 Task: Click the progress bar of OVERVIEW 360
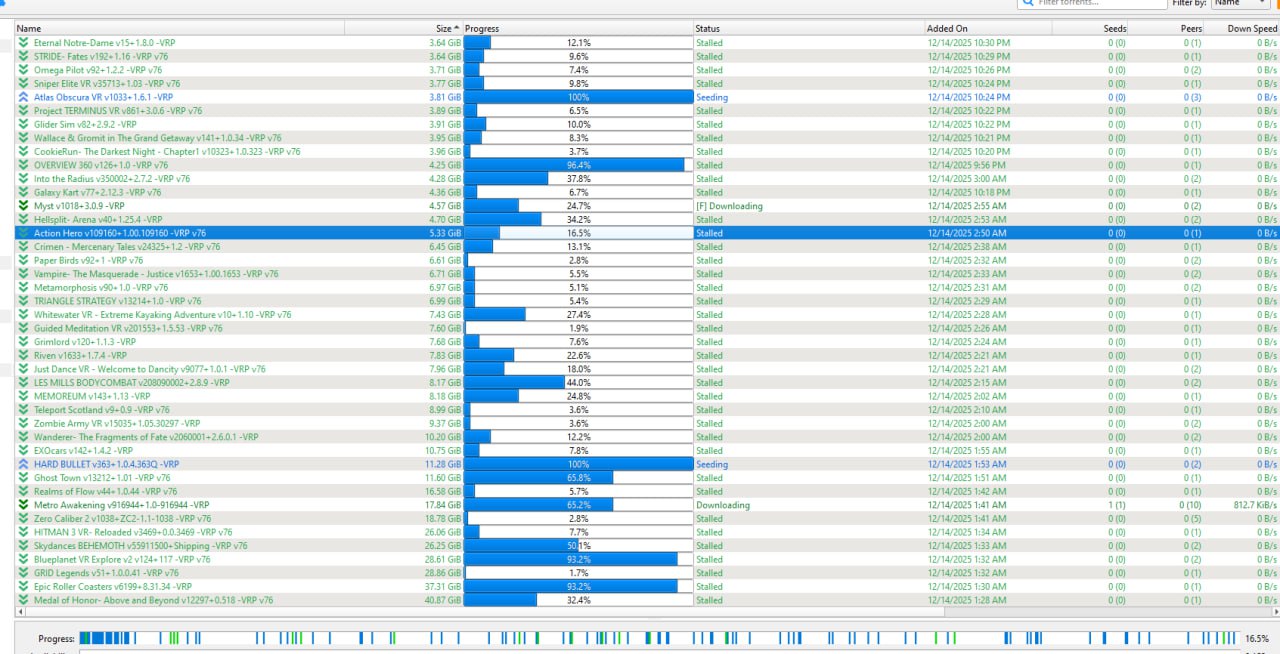click(x=579, y=165)
